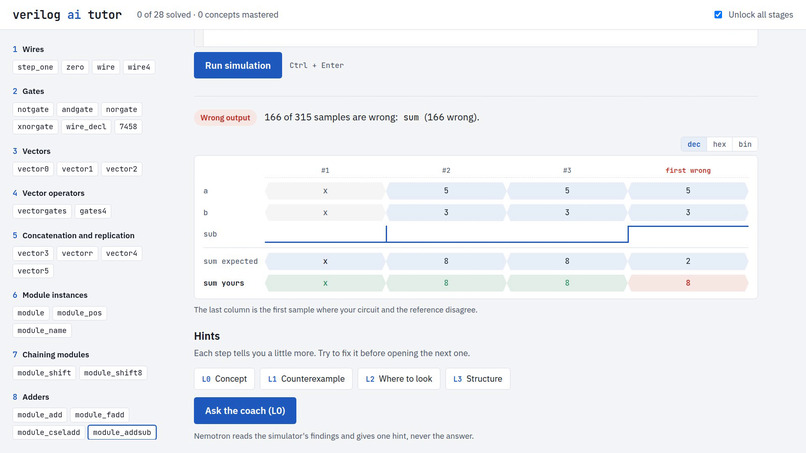Open the wire problem
The width and height of the screenshot is (806, 453).
tap(106, 67)
